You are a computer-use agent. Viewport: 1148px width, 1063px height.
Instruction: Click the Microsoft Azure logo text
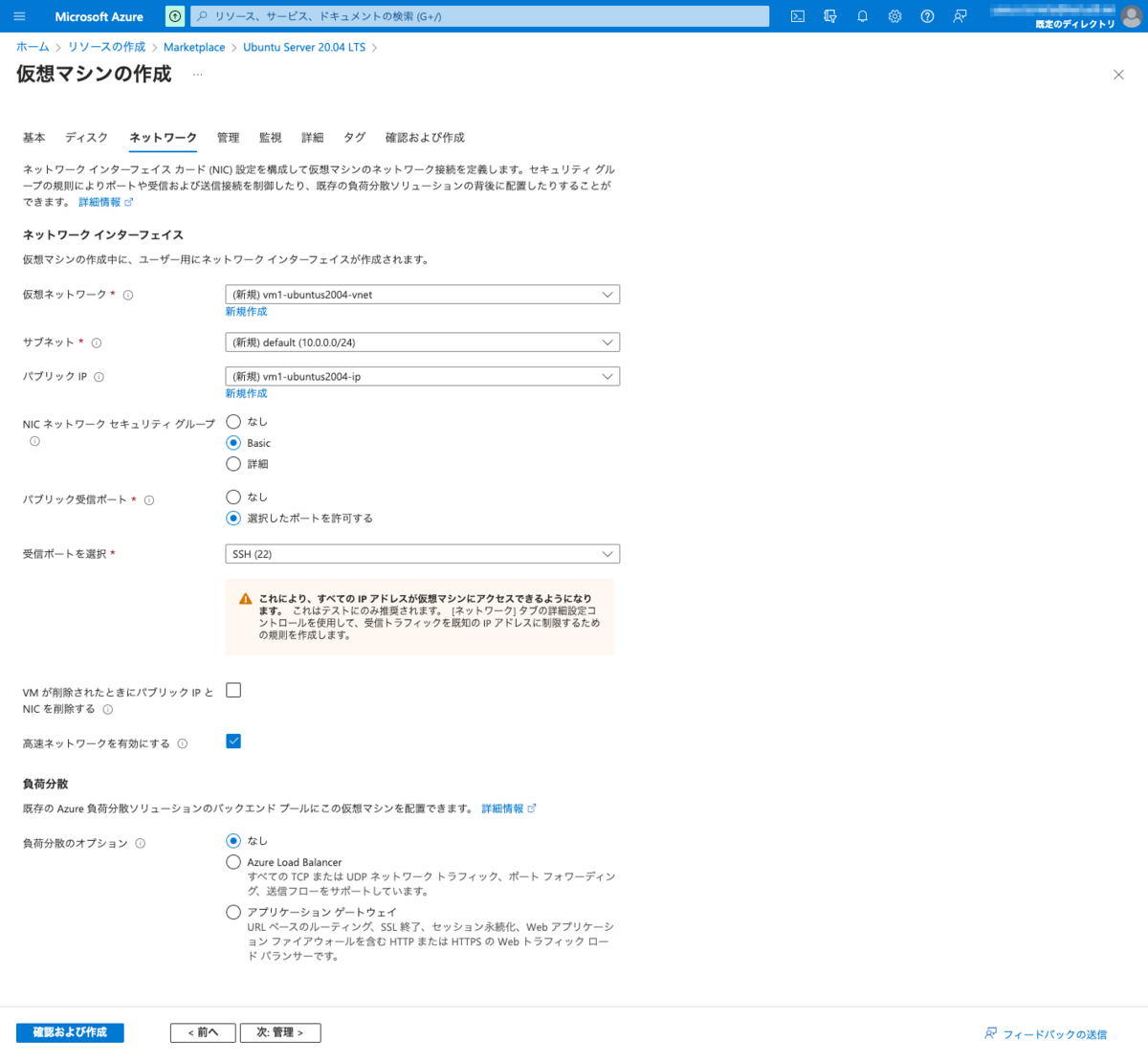(x=99, y=16)
